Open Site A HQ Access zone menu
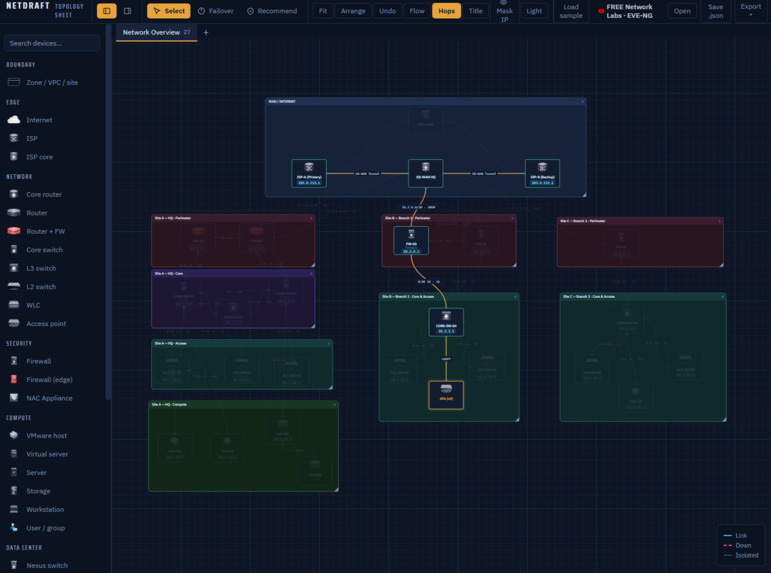 click(x=329, y=343)
